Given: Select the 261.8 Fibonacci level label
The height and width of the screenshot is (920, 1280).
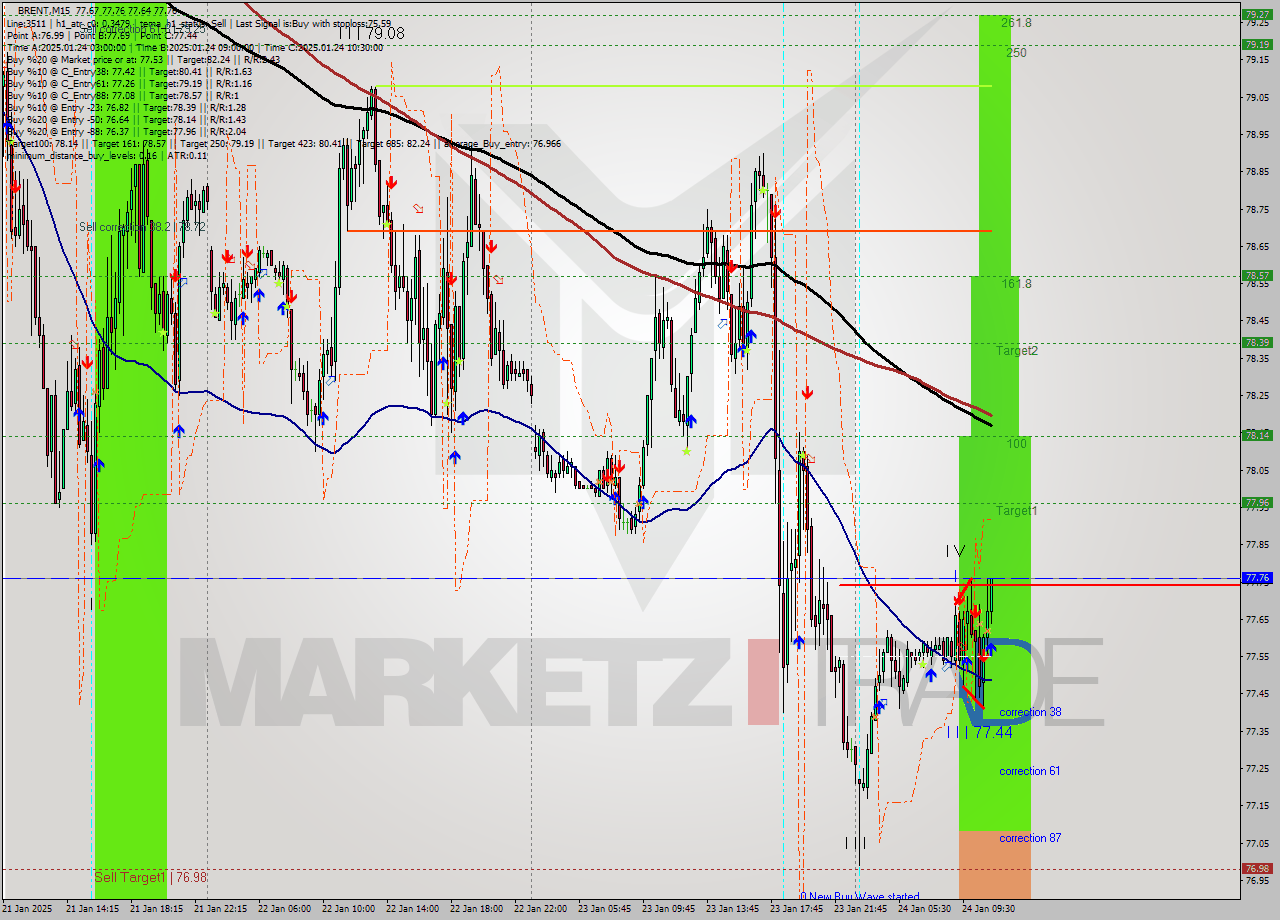Looking at the screenshot, I should [x=1016, y=23].
